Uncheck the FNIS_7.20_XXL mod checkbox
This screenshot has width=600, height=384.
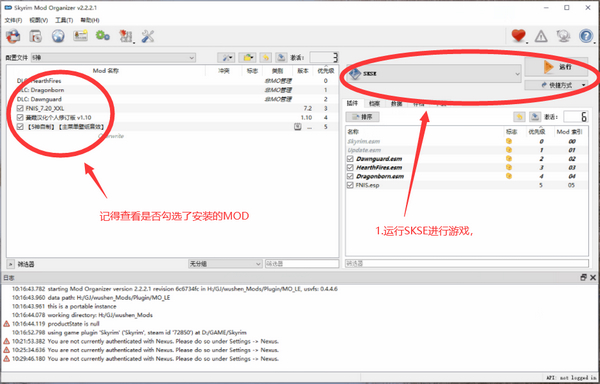click(20, 108)
